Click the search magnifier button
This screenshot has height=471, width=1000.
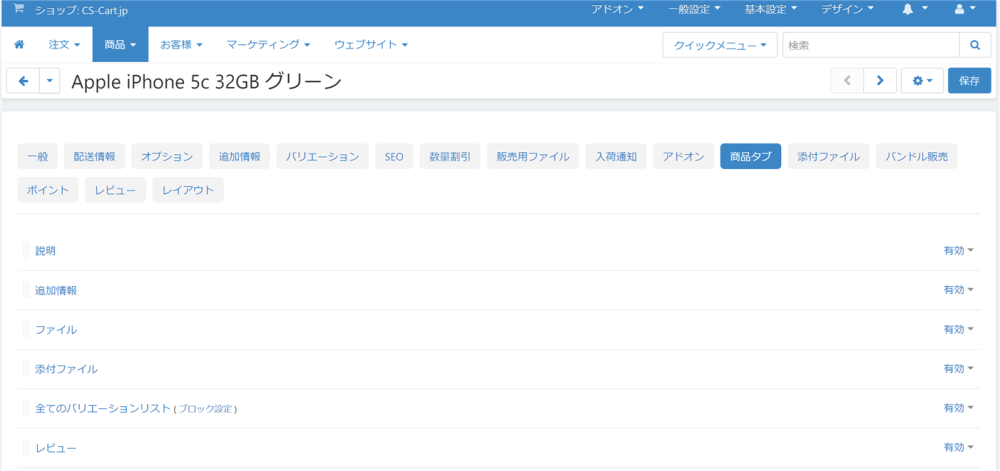point(975,45)
